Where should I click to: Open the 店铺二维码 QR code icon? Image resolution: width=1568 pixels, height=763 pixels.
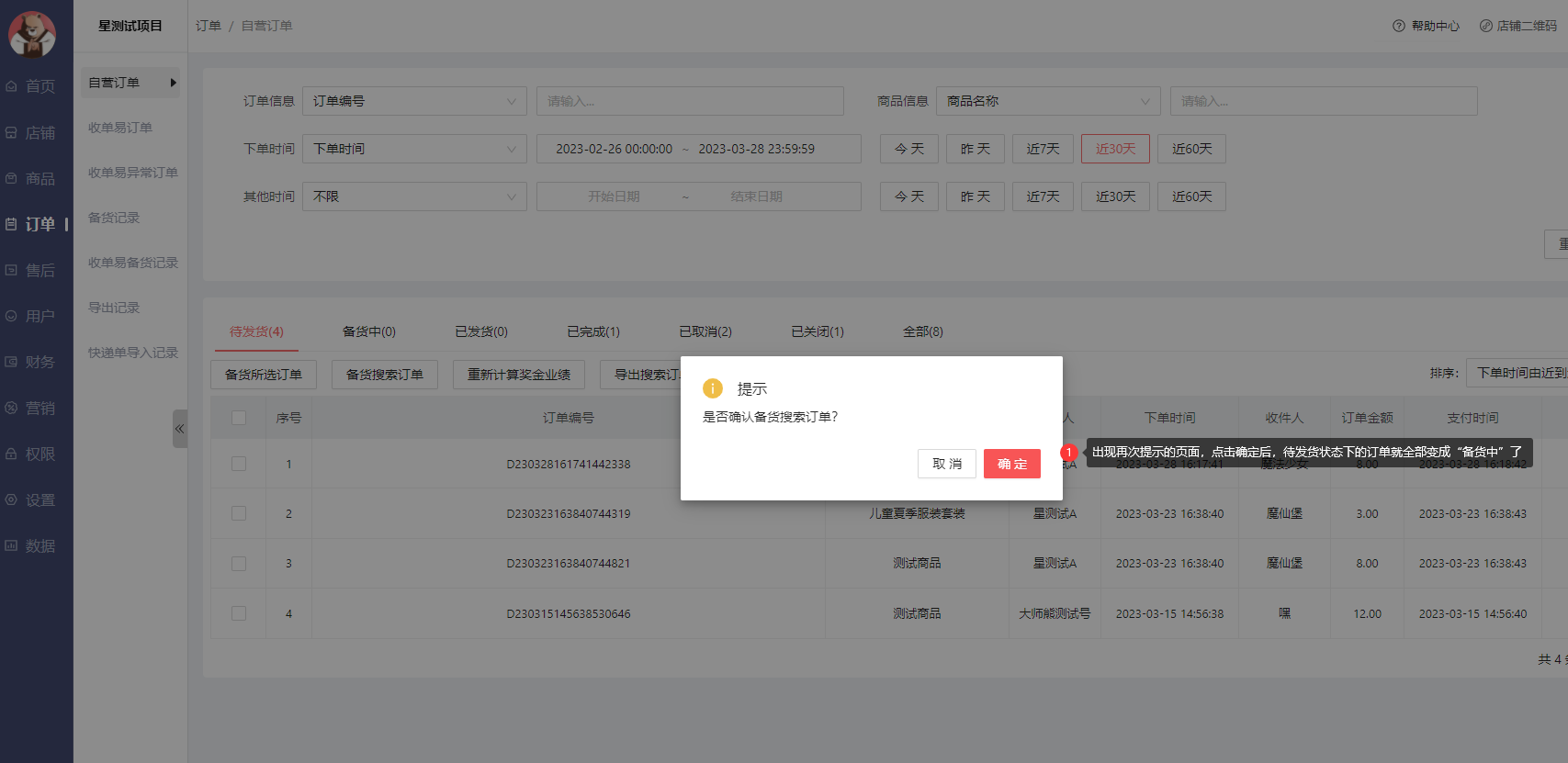click(x=1485, y=26)
